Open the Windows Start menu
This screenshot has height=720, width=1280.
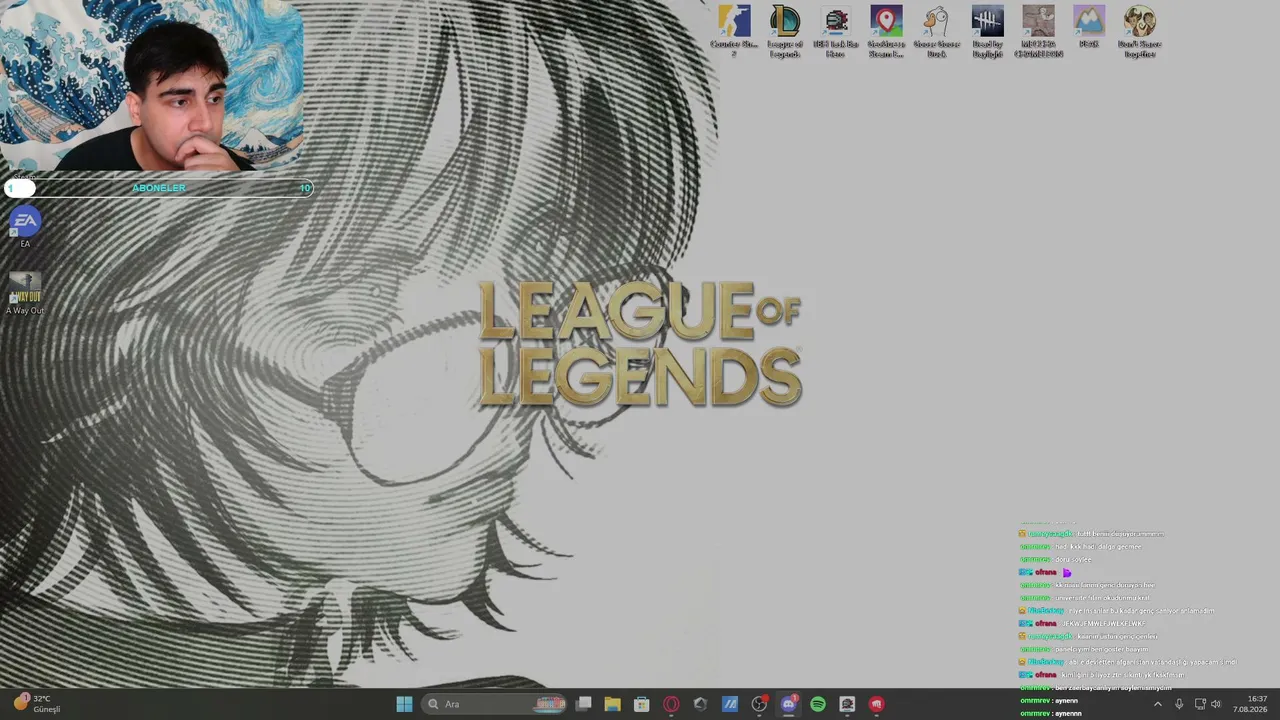[404, 704]
